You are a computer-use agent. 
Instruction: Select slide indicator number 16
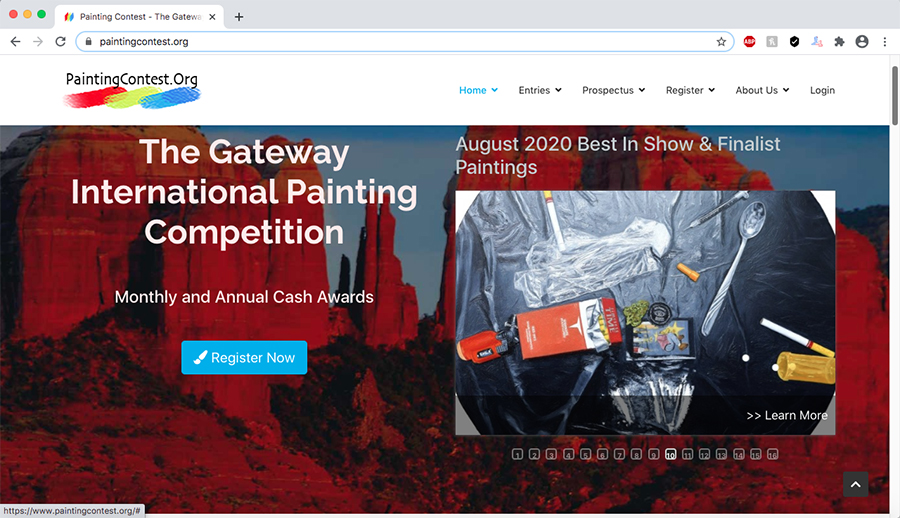click(x=773, y=454)
